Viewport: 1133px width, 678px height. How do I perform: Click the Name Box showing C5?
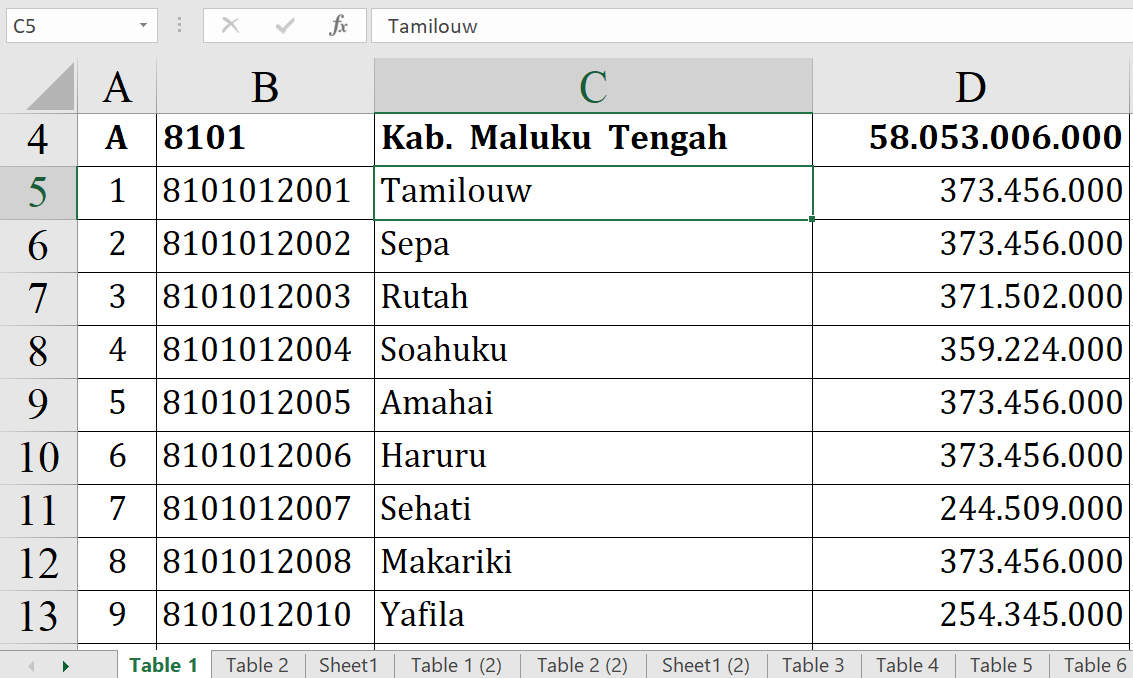68,26
